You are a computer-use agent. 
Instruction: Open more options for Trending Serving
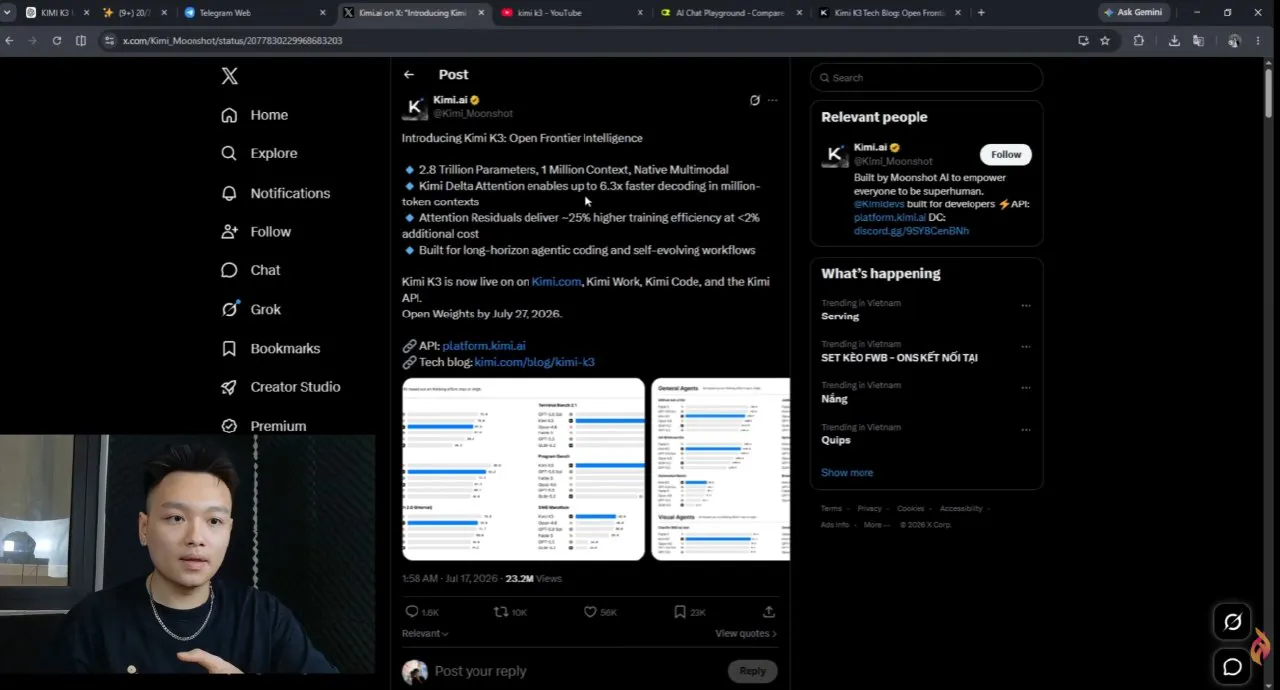[1025, 306]
